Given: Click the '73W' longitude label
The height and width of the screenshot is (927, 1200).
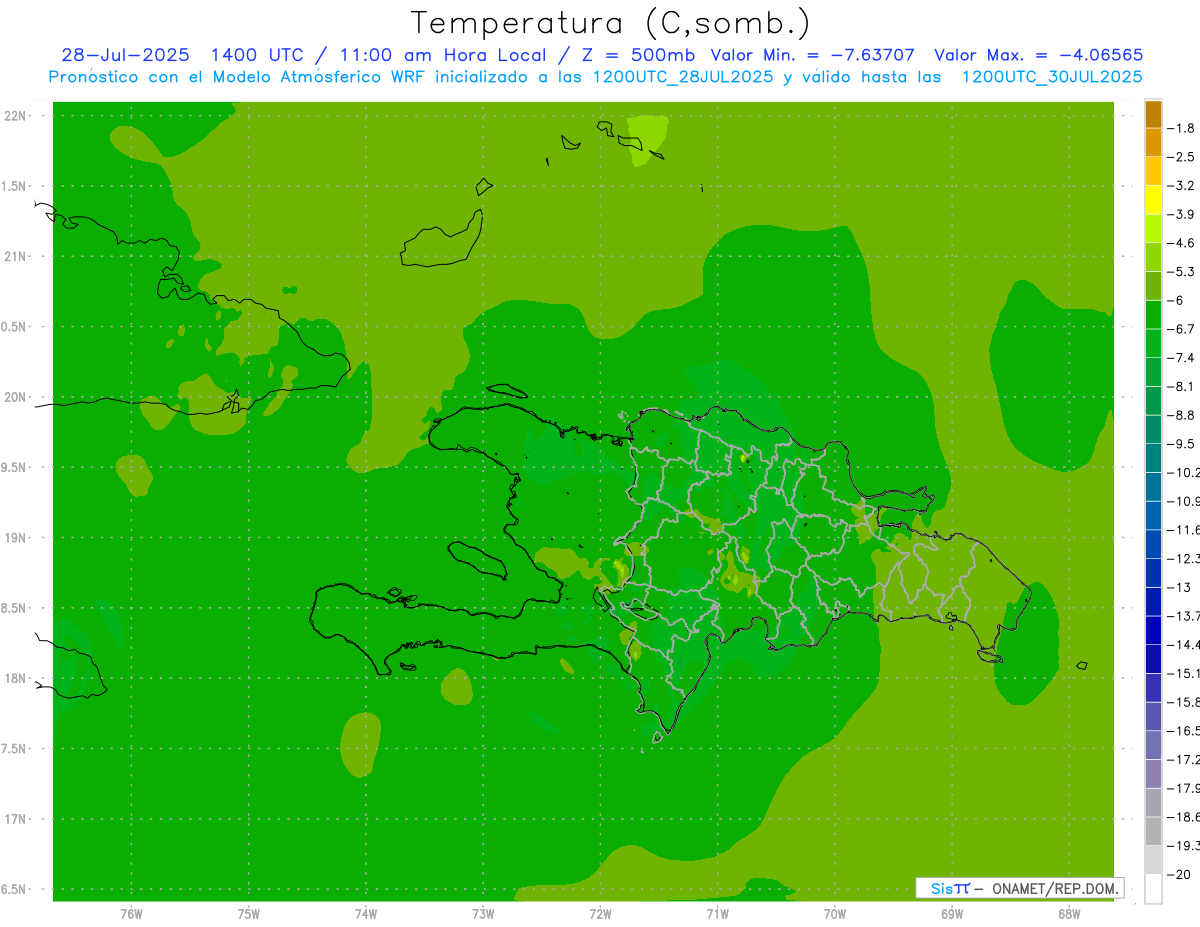Looking at the screenshot, I should (483, 914).
